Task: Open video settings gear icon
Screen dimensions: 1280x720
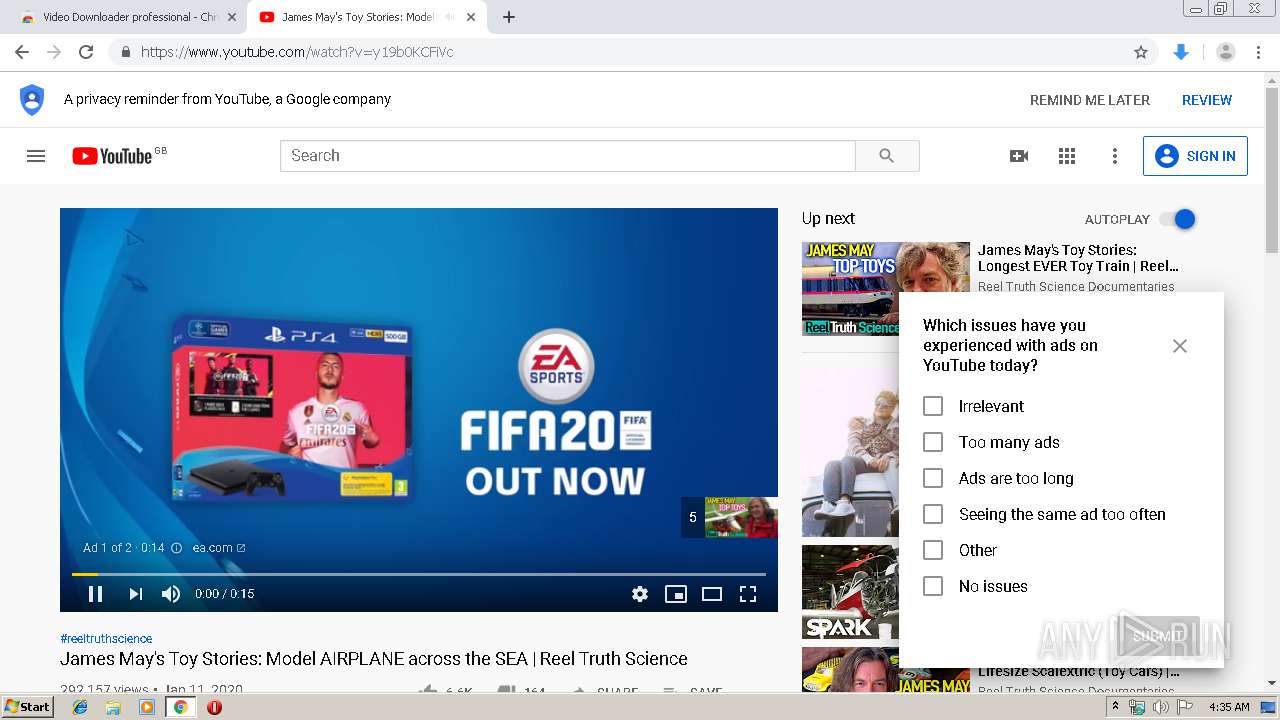Action: [640, 594]
